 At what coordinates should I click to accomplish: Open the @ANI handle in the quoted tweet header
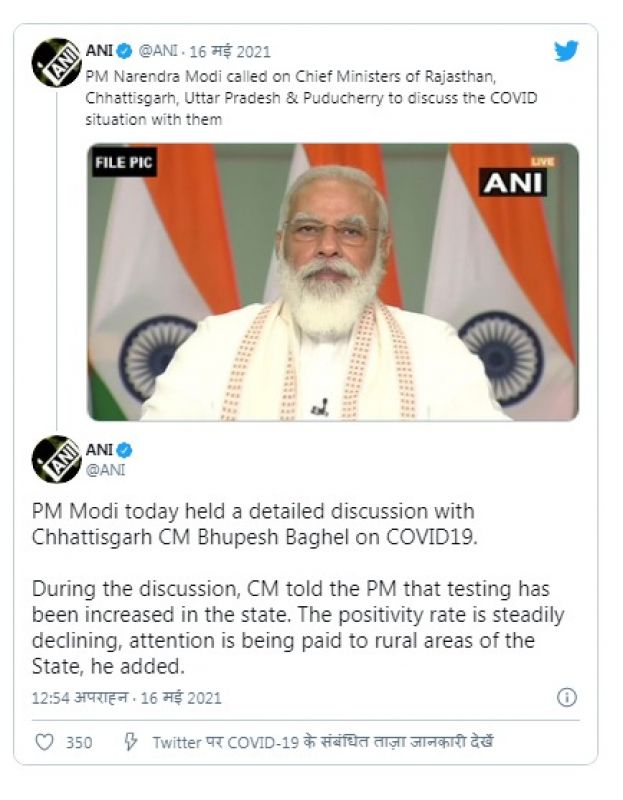158,51
